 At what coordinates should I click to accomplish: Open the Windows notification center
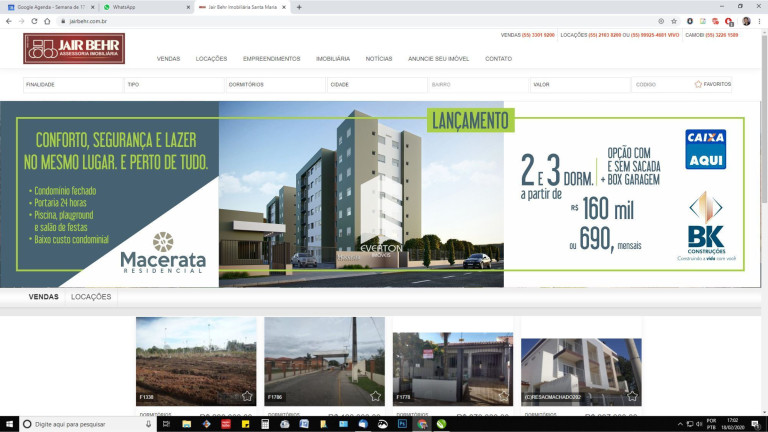coord(755,424)
